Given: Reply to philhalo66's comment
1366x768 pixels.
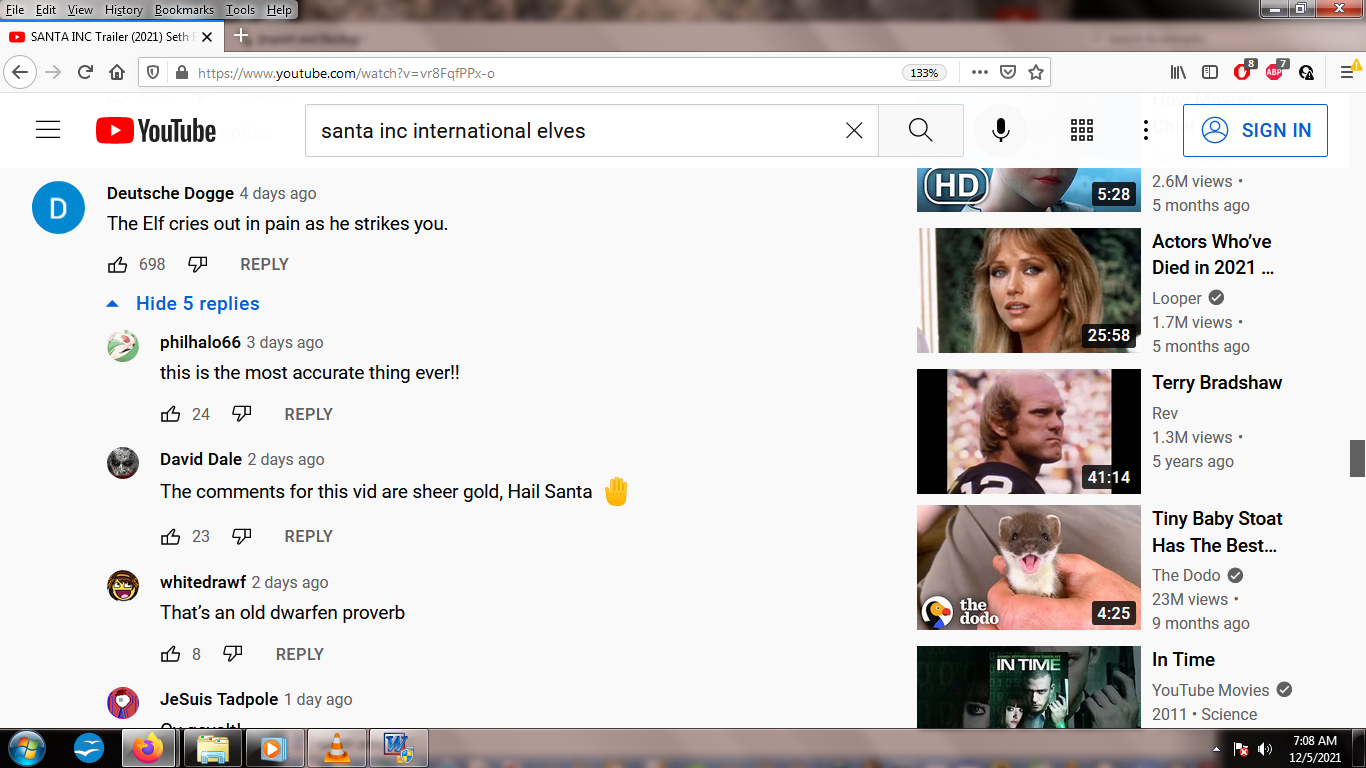Looking at the screenshot, I should point(308,414).
